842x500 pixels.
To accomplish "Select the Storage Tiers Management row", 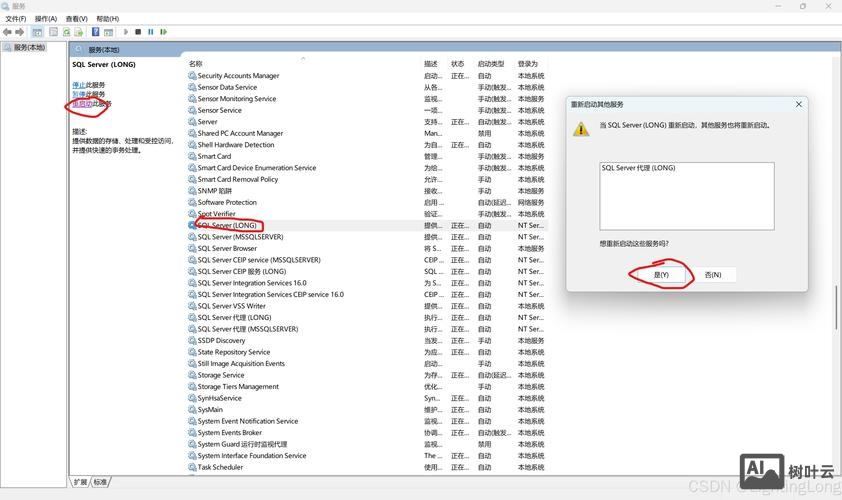I will tap(367, 387).
